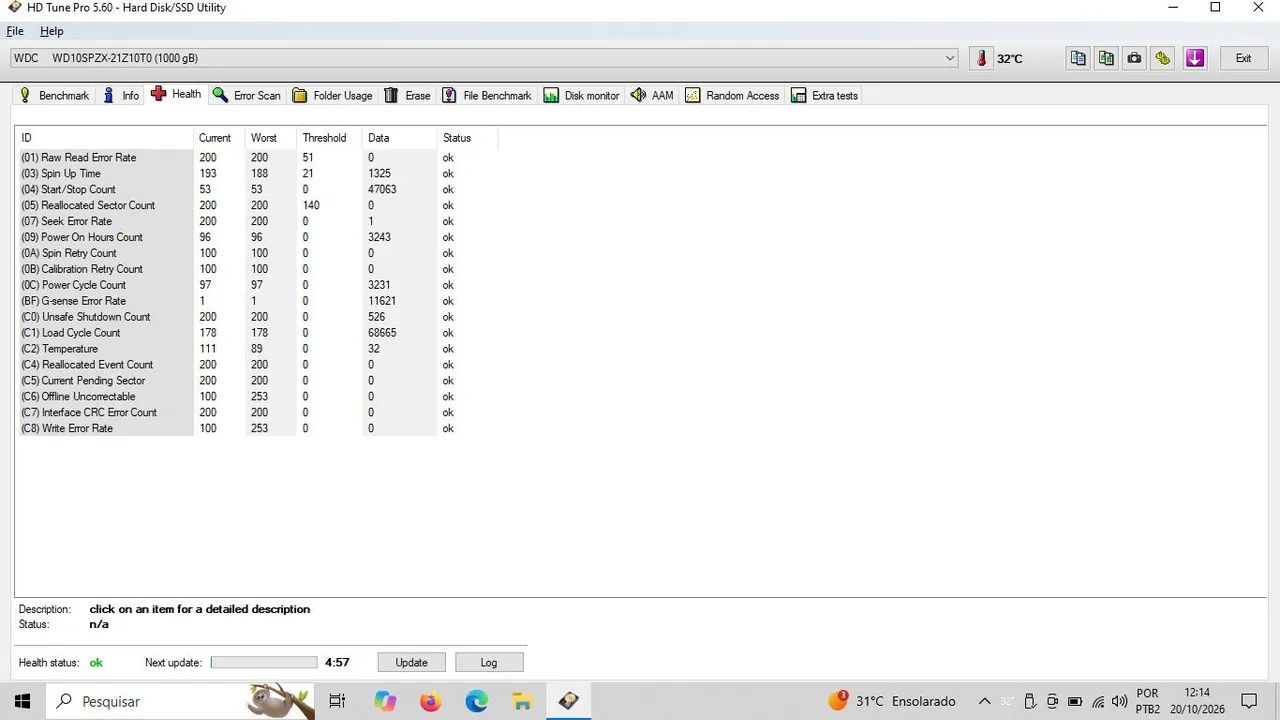This screenshot has height=720, width=1280.
Task: Copy text to clipboard toolbar icon
Action: (x=1078, y=58)
